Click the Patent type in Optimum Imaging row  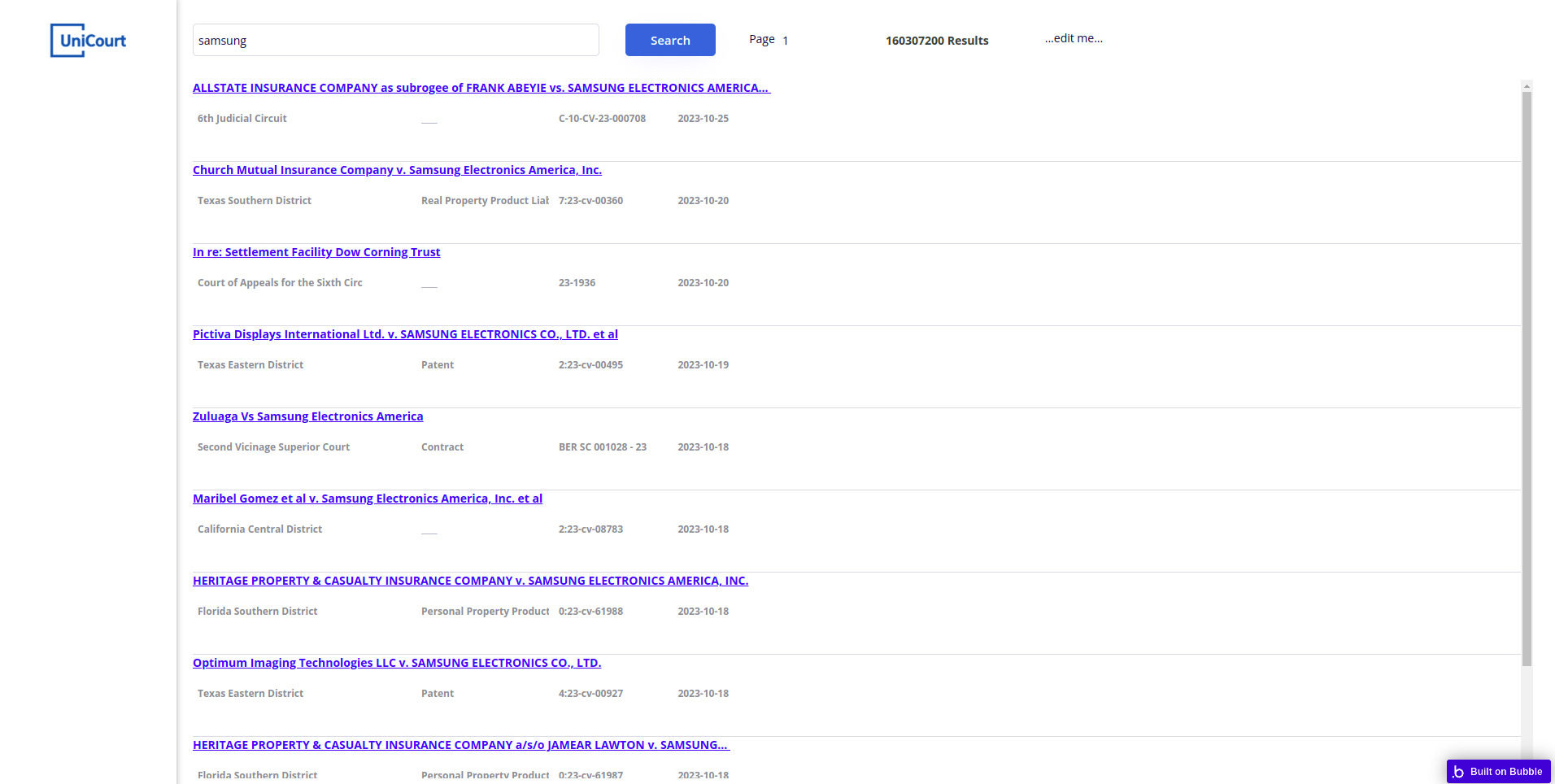click(x=438, y=694)
